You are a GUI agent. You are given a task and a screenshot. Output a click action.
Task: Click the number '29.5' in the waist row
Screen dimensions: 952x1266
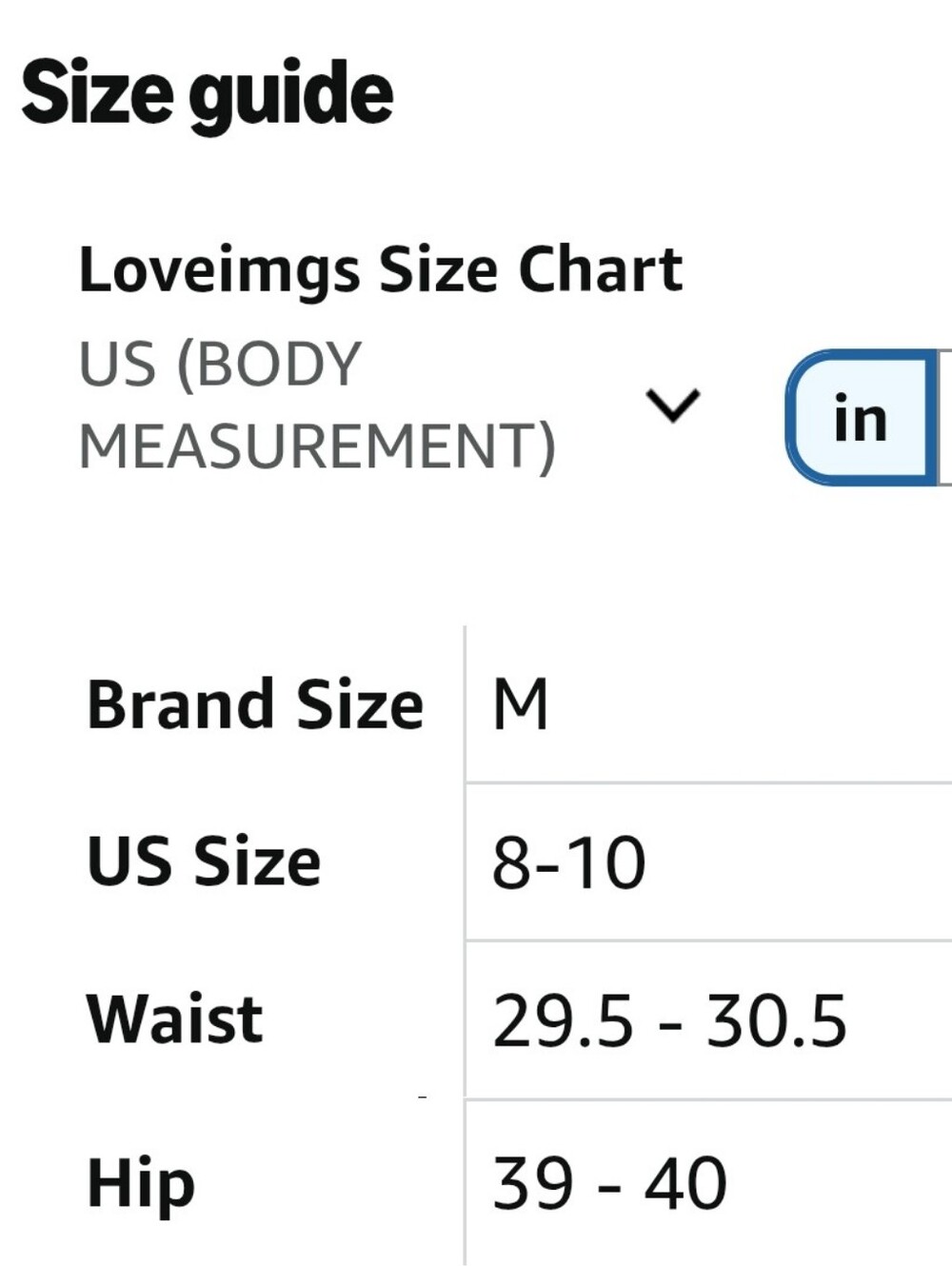[563, 1020]
